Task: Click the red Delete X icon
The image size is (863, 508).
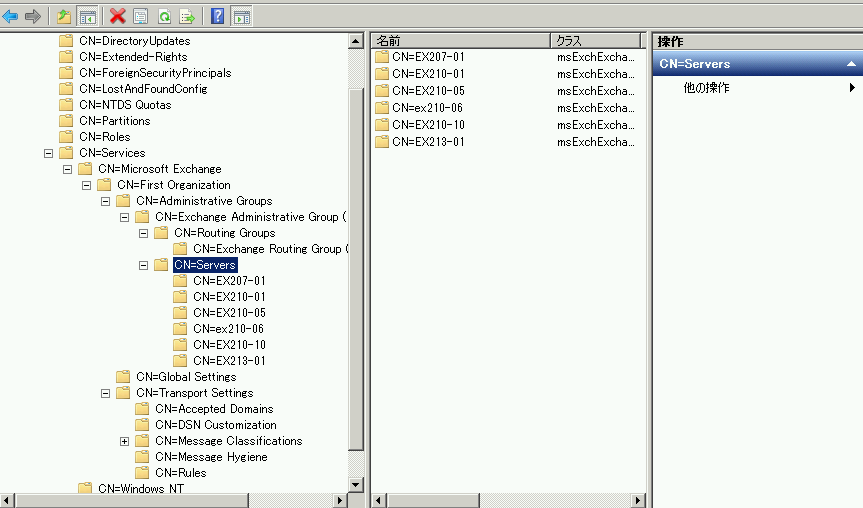Action: pyautogui.click(x=117, y=17)
